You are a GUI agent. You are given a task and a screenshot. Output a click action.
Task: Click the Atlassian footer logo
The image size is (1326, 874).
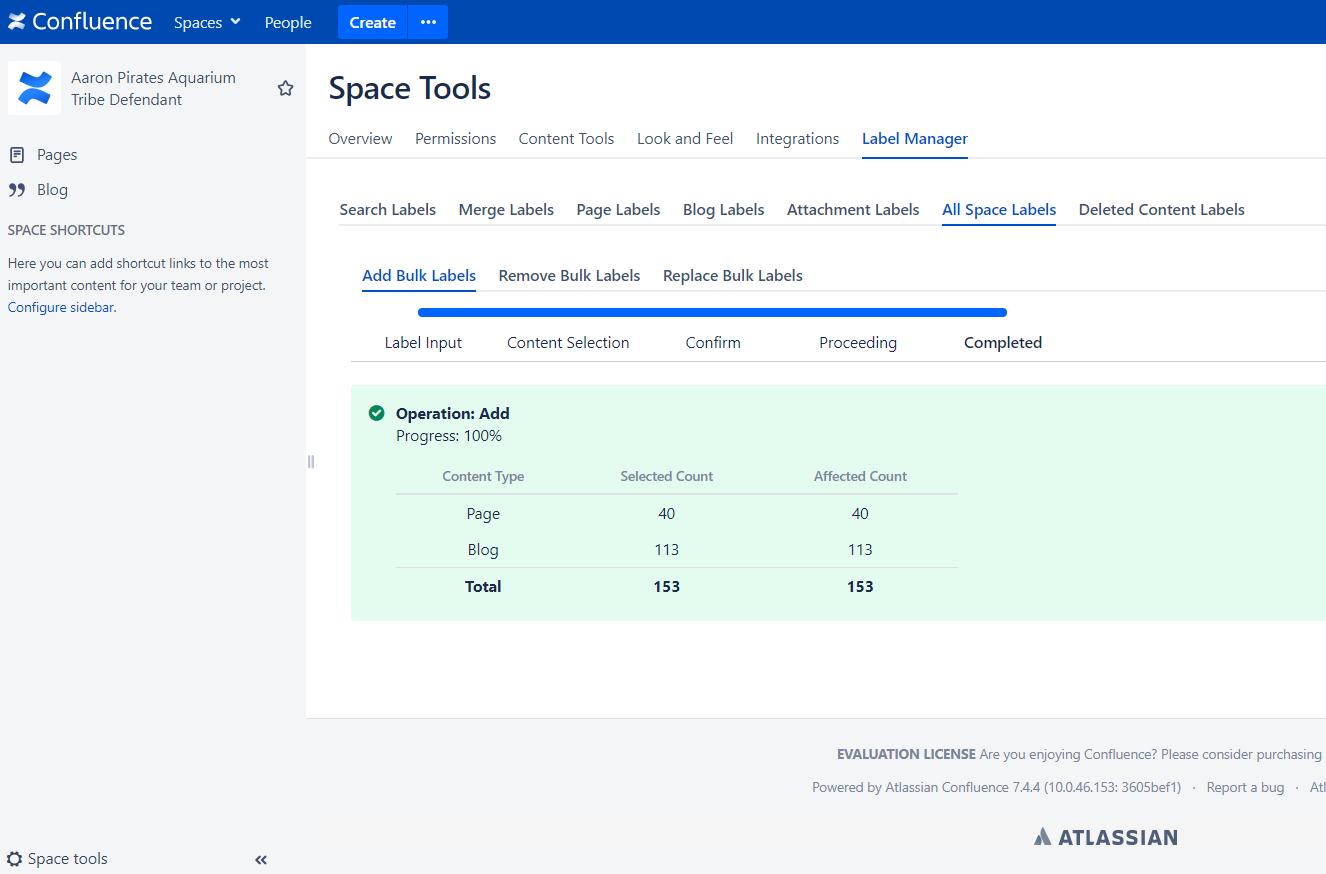click(x=1106, y=837)
